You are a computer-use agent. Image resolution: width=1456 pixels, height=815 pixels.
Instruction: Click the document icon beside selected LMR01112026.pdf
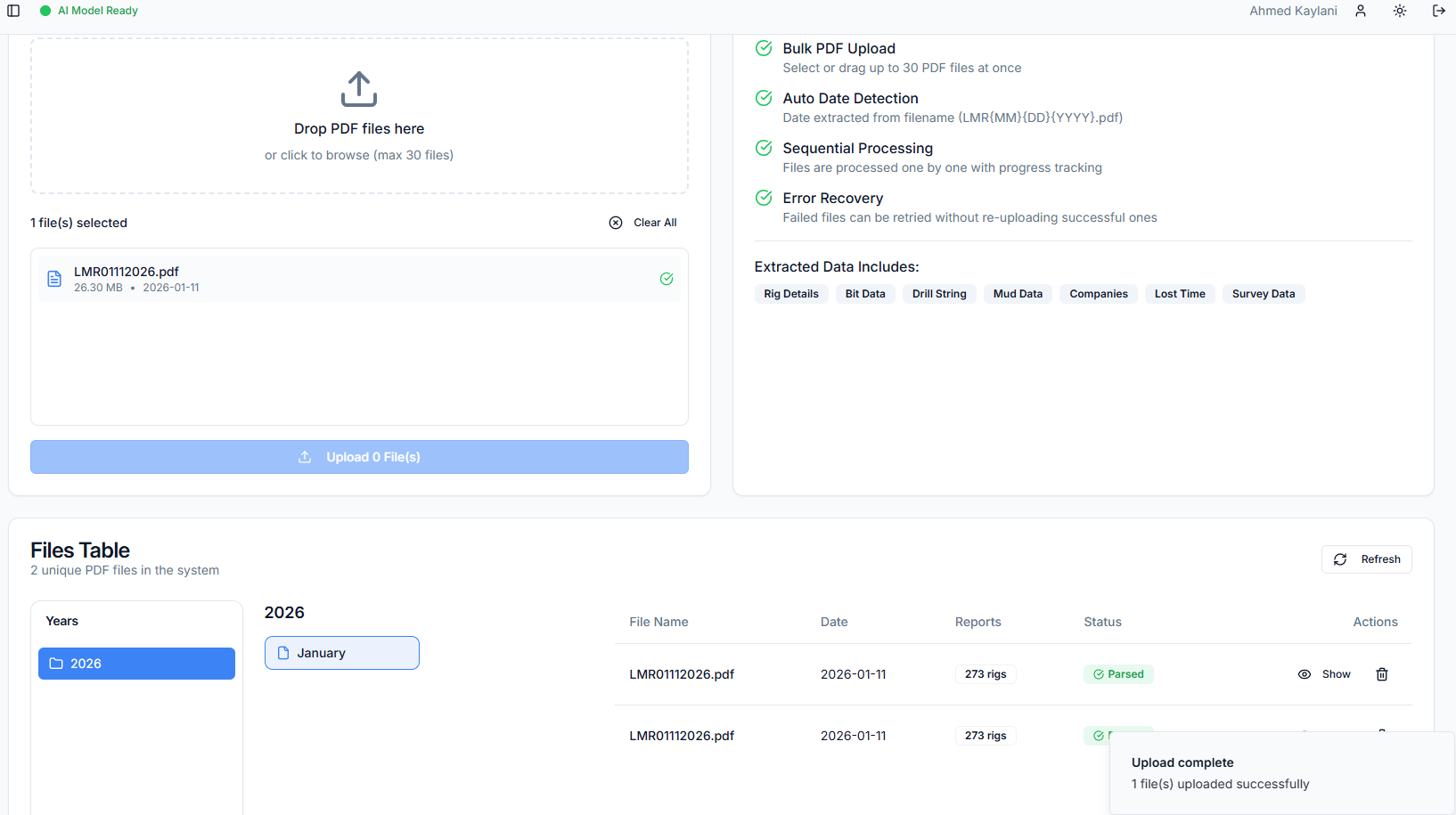54,279
